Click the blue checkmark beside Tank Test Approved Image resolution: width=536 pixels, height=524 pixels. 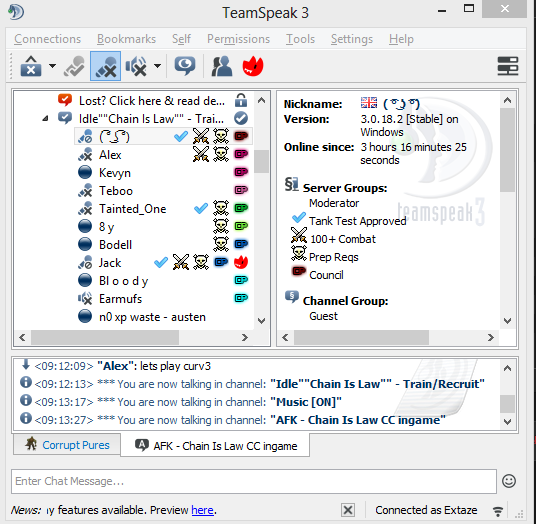pos(299,217)
